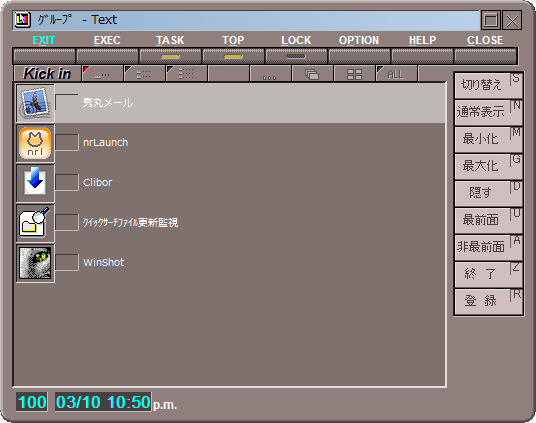
Task: Tick the checkbox beside nrLaunch
Action: point(67,142)
